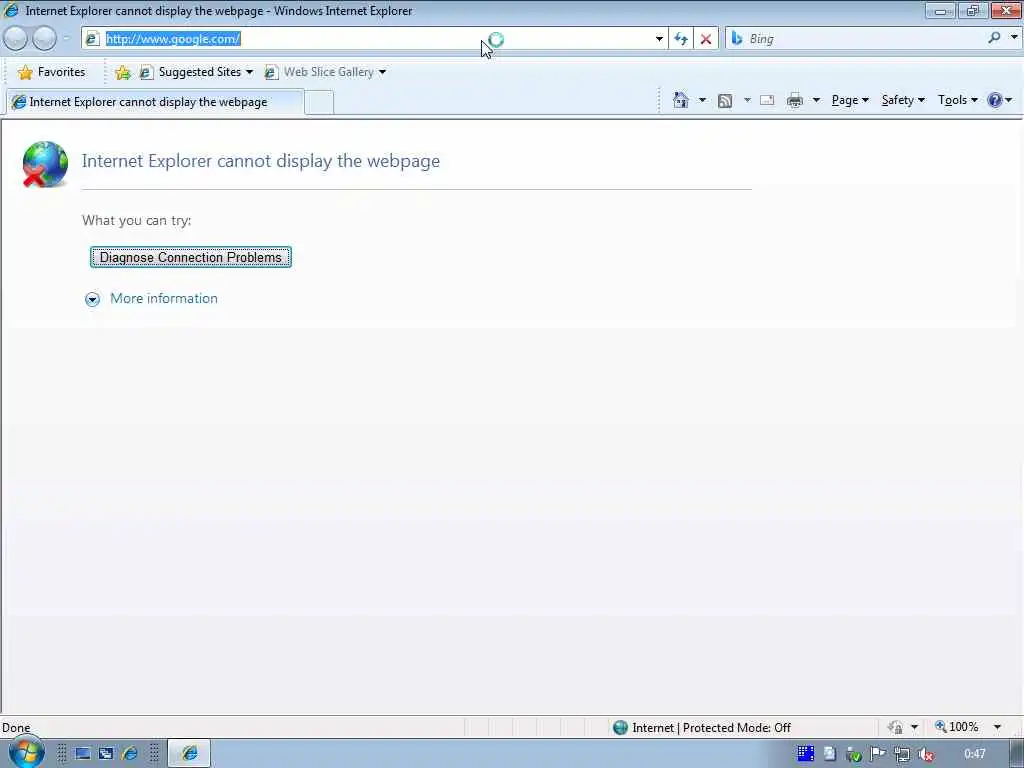The height and width of the screenshot is (768, 1024).
Task: Click the search magnifier icon
Action: coord(994,39)
